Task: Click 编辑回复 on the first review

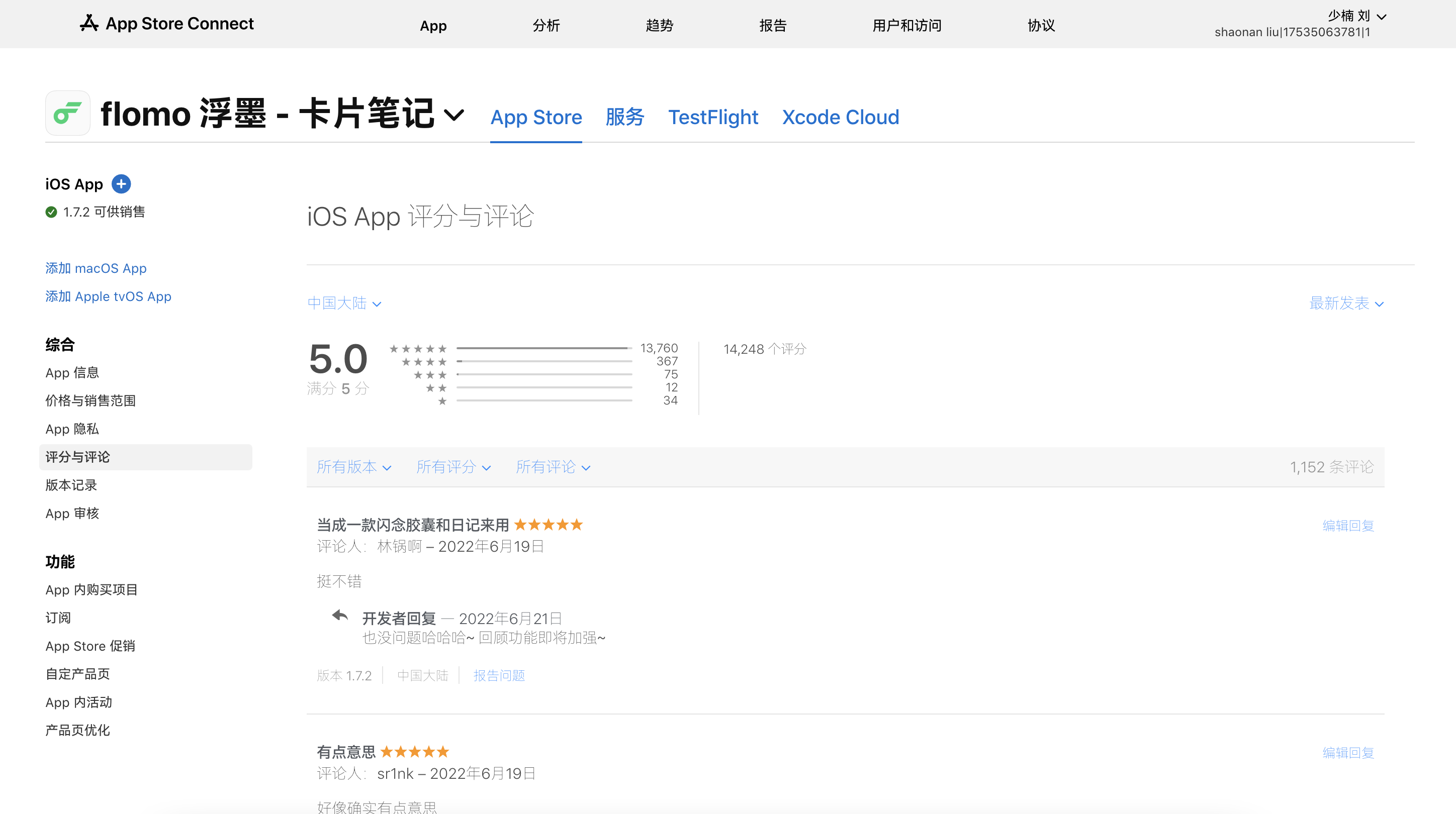Action: tap(1347, 526)
